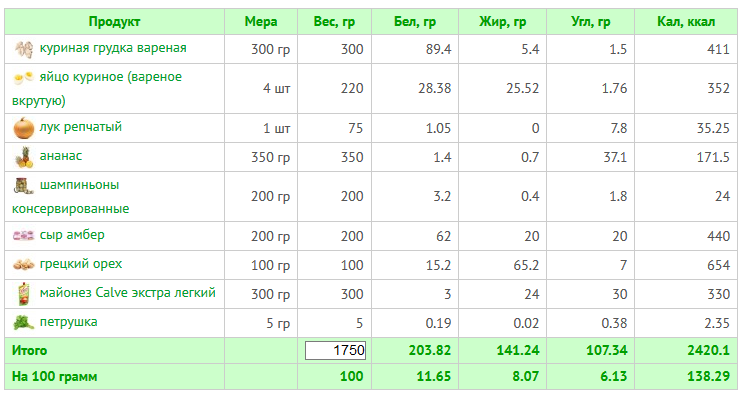Click the pineapple carbs value 37.1
744x393 pixels.
point(615,158)
